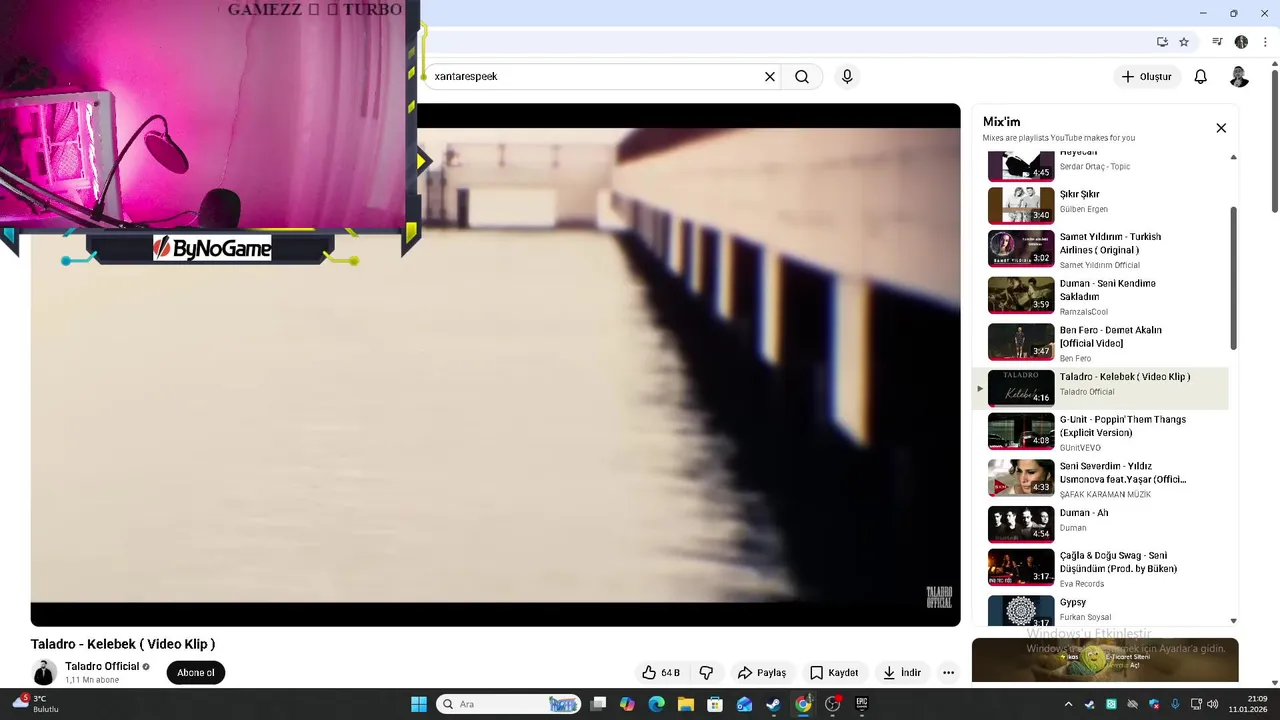The height and width of the screenshot is (720, 1280).
Task: Open Chrome three-dot menu
Action: coord(1265,42)
